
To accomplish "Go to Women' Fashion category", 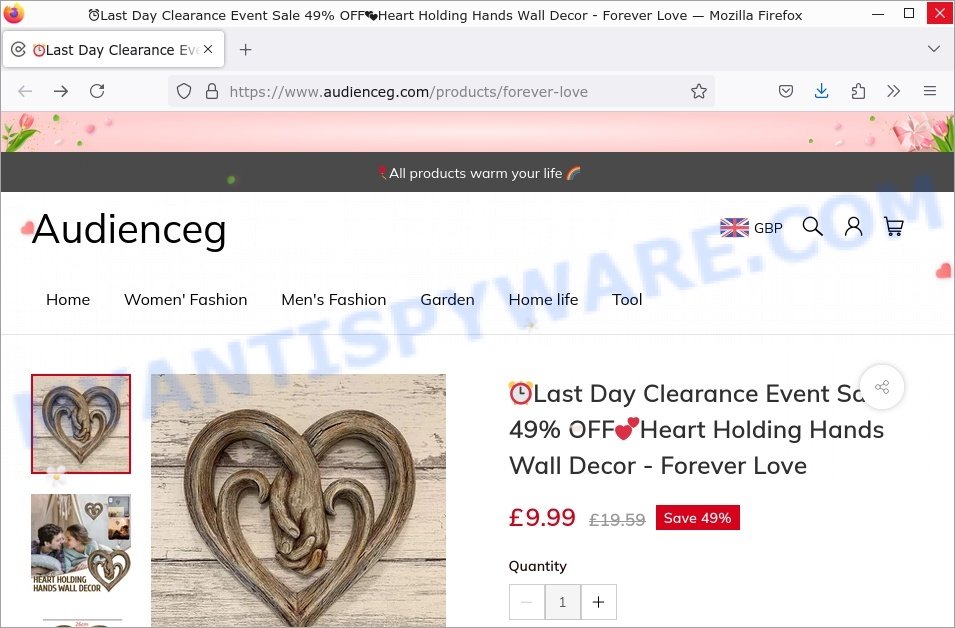I will point(186,300).
